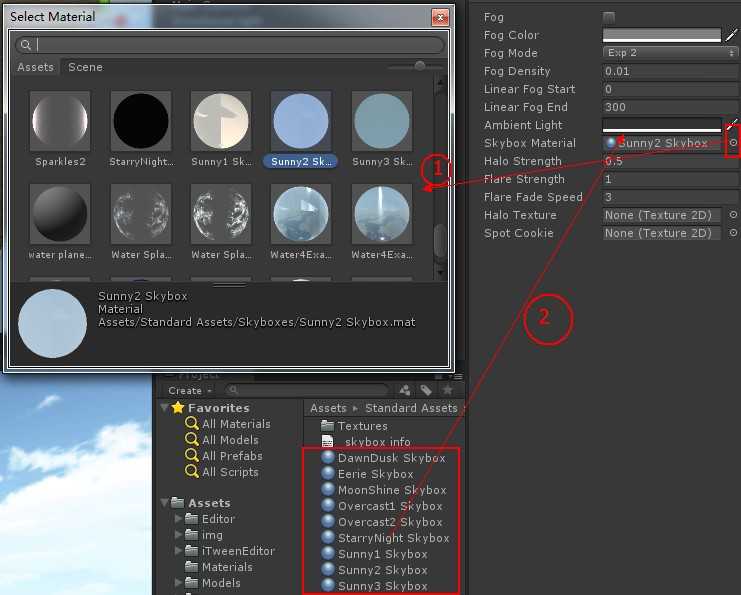Click the Assets breadcrumb
Screen dimensions: 741x595
[328, 408]
